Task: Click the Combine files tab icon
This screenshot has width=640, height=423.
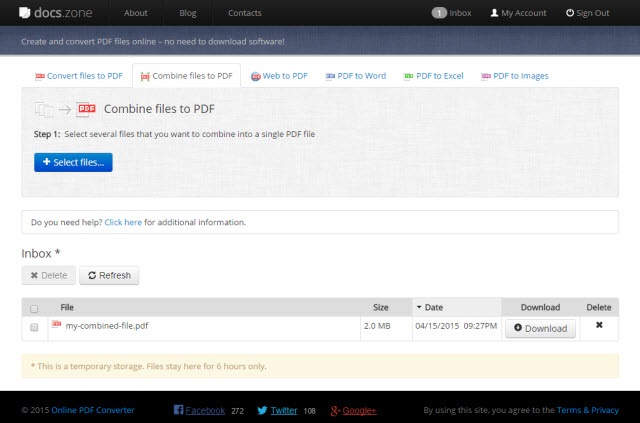Action: 145,76
